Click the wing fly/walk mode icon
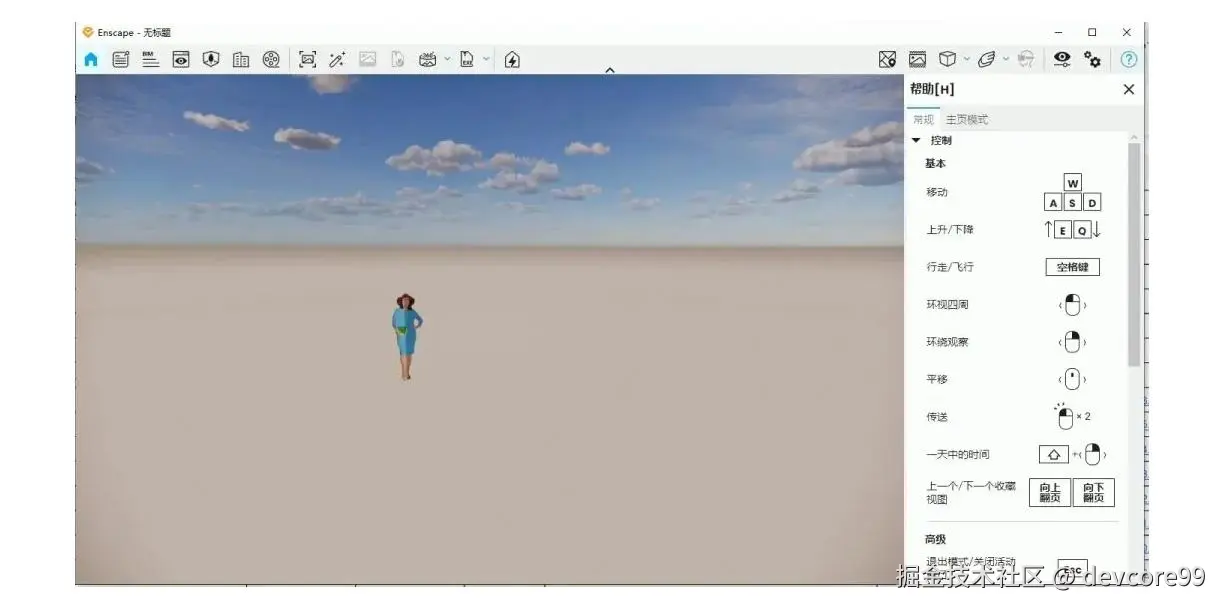The height and width of the screenshot is (609, 1224). 987,59
